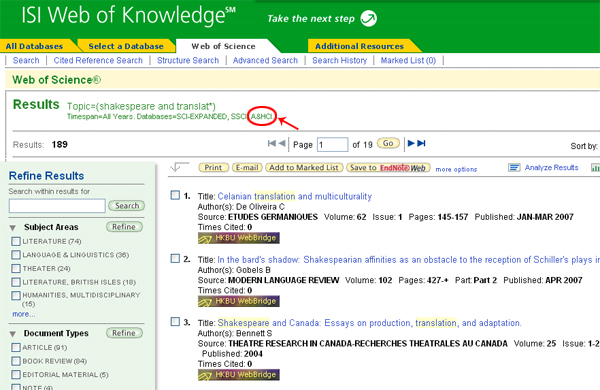The width and height of the screenshot is (600, 390).
Task: Tick LANGUAGE & LINGUISTICS (36) checkbox
Action: tap(16, 255)
